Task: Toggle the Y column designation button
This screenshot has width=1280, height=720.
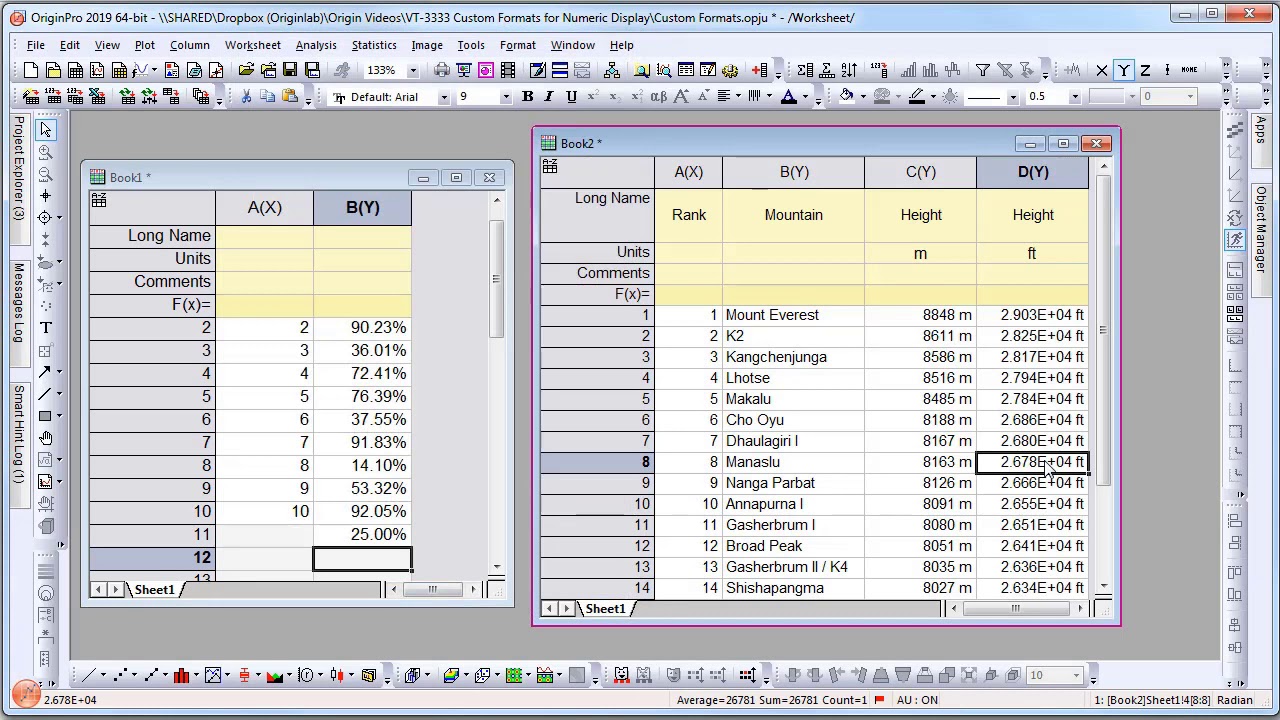Action: pyautogui.click(x=1124, y=70)
